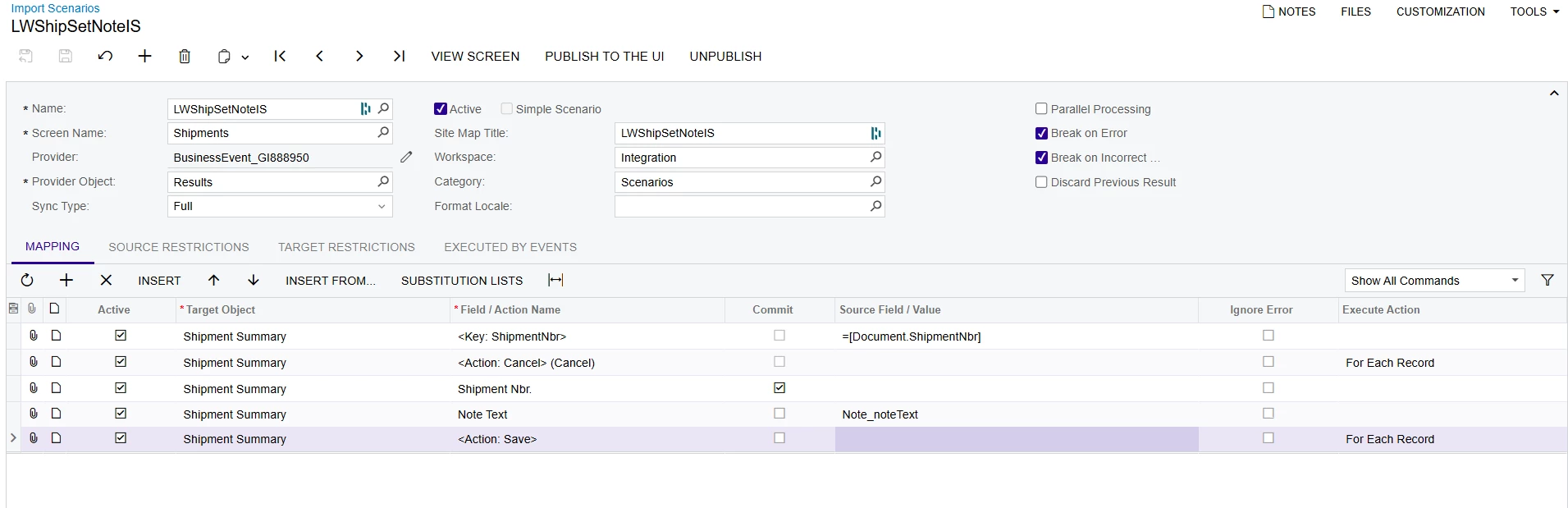Open the Tools menu
The width and height of the screenshot is (1568, 508).
click(x=1534, y=11)
